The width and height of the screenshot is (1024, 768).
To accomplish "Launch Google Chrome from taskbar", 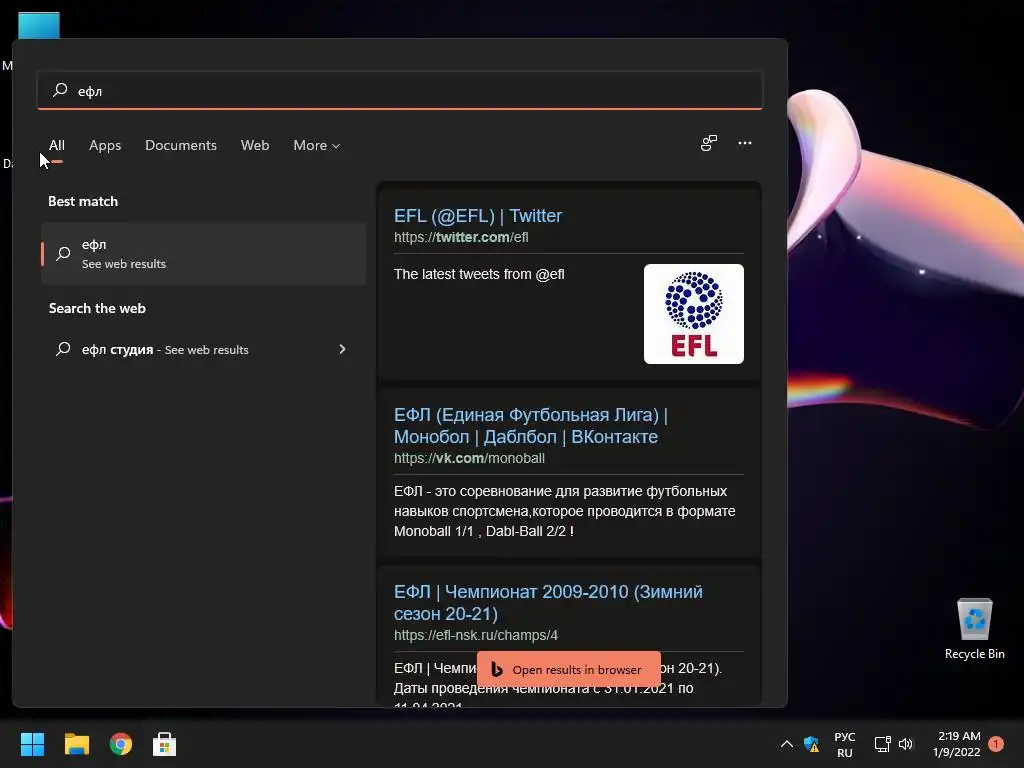I will click(120, 744).
